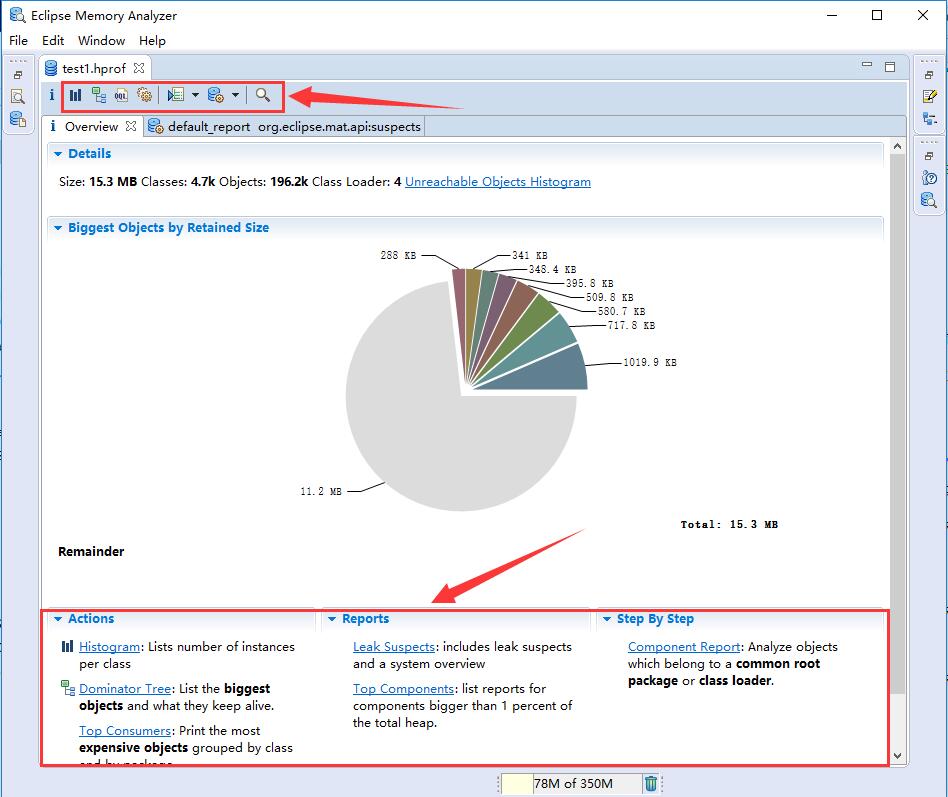This screenshot has height=797, width=948.
Task: Click the 78M of 350M heap status bar
Action: click(573, 784)
